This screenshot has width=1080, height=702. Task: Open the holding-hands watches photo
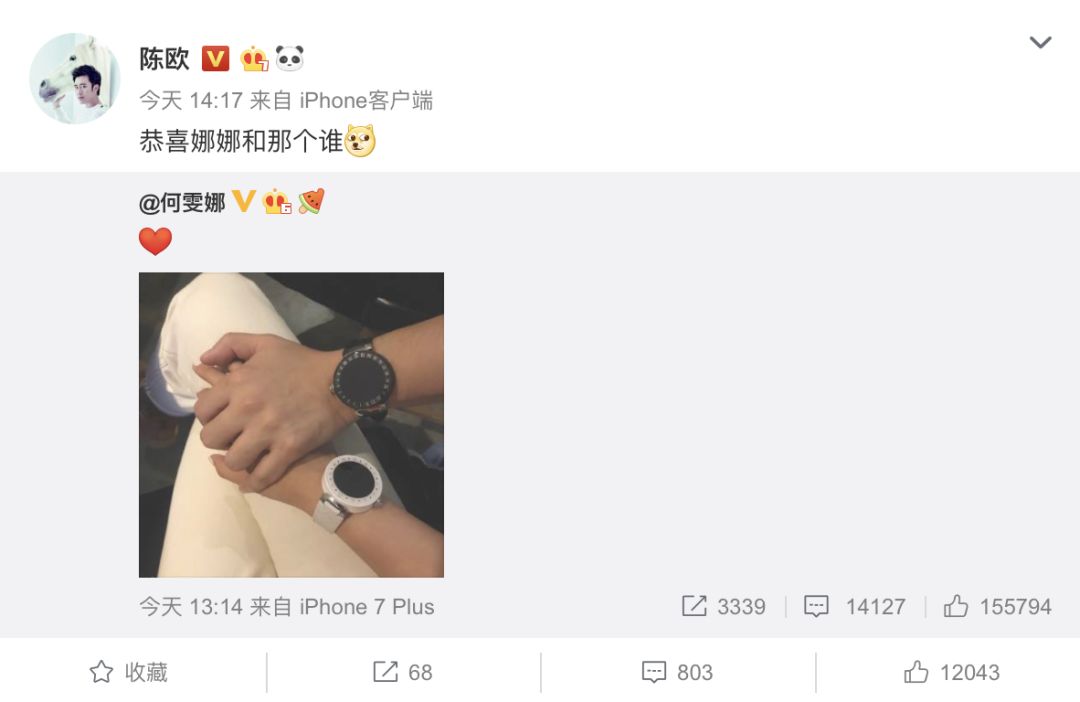pyautogui.click(x=291, y=424)
